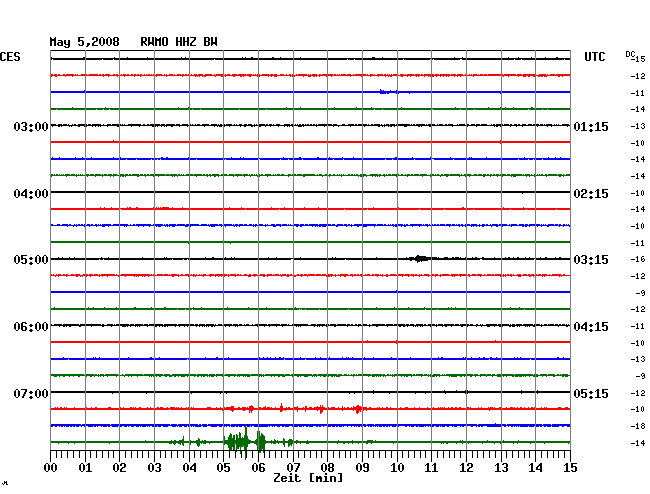Viewport: 650px width, 494px height.
Task: Click the "04:15" UTC time label
Action: point(591,327)
